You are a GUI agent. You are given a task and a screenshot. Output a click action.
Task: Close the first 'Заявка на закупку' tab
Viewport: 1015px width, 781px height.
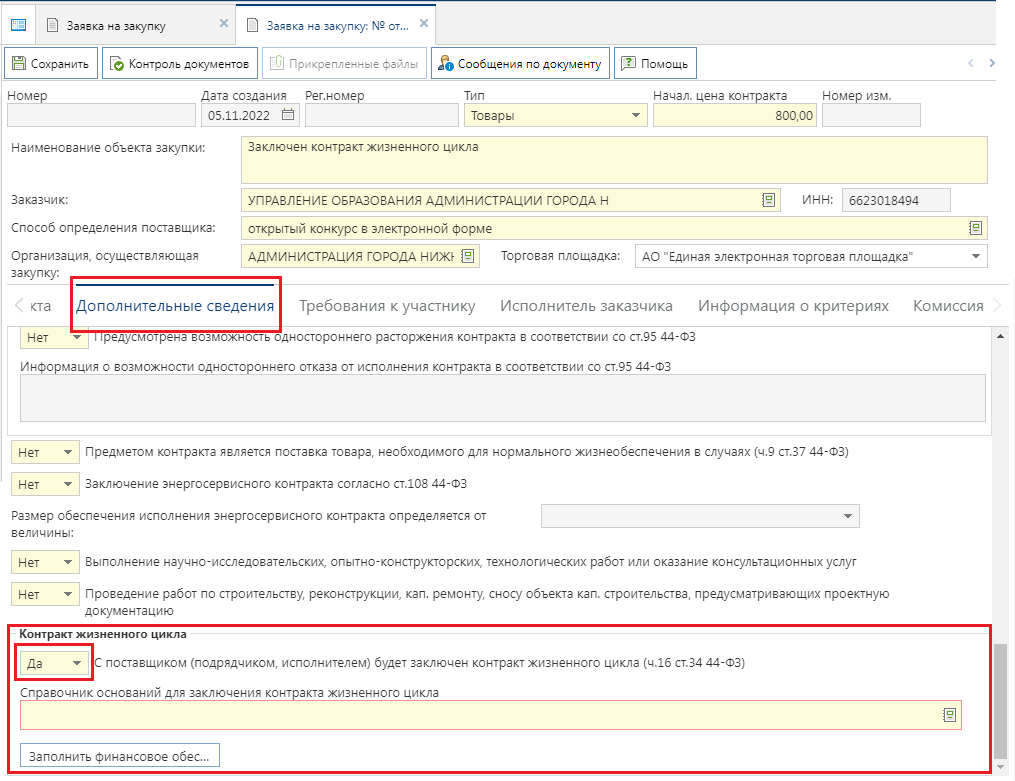[x=224, y=23]
